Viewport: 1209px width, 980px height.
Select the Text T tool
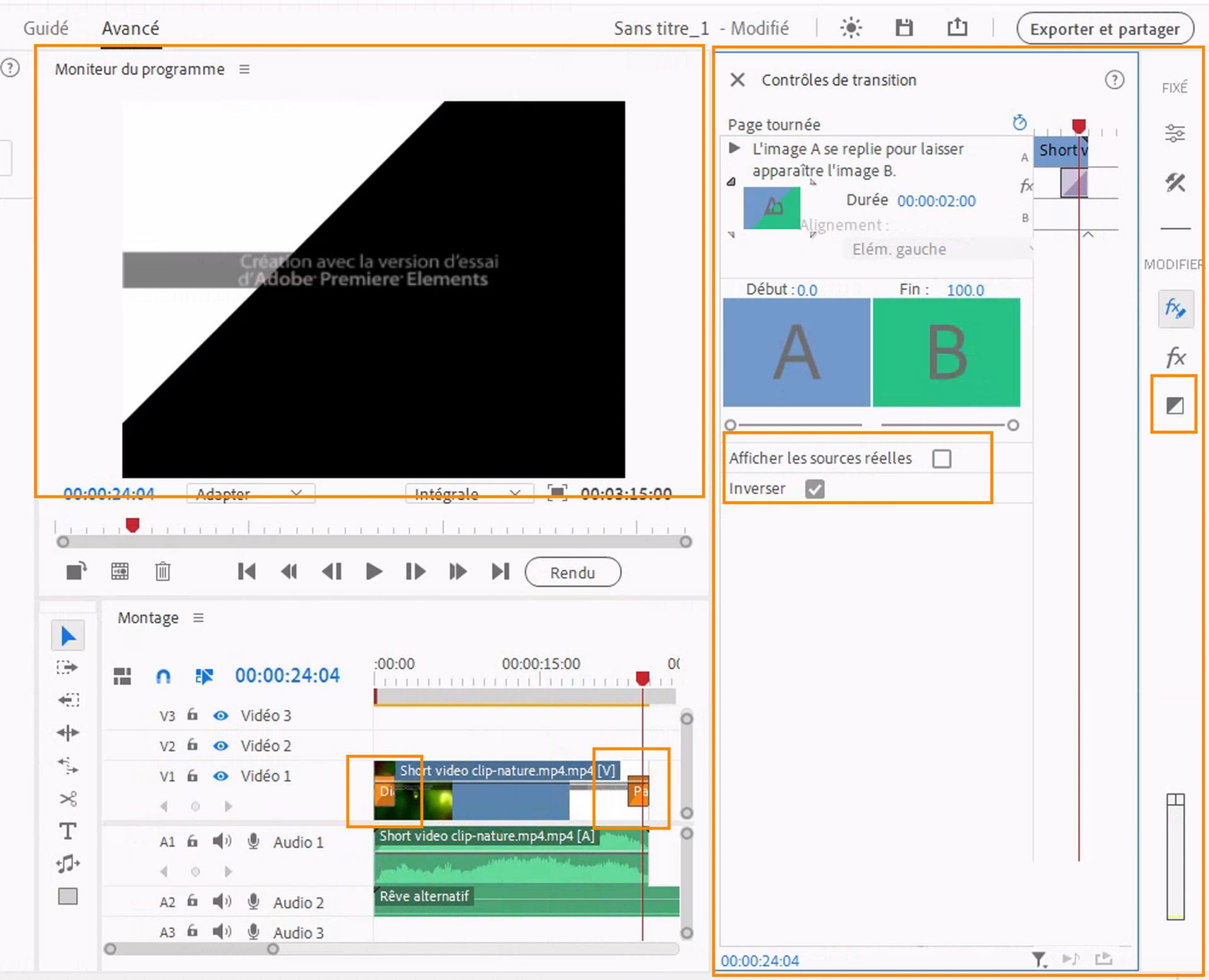pyautogui.click(x=67, y=831)
